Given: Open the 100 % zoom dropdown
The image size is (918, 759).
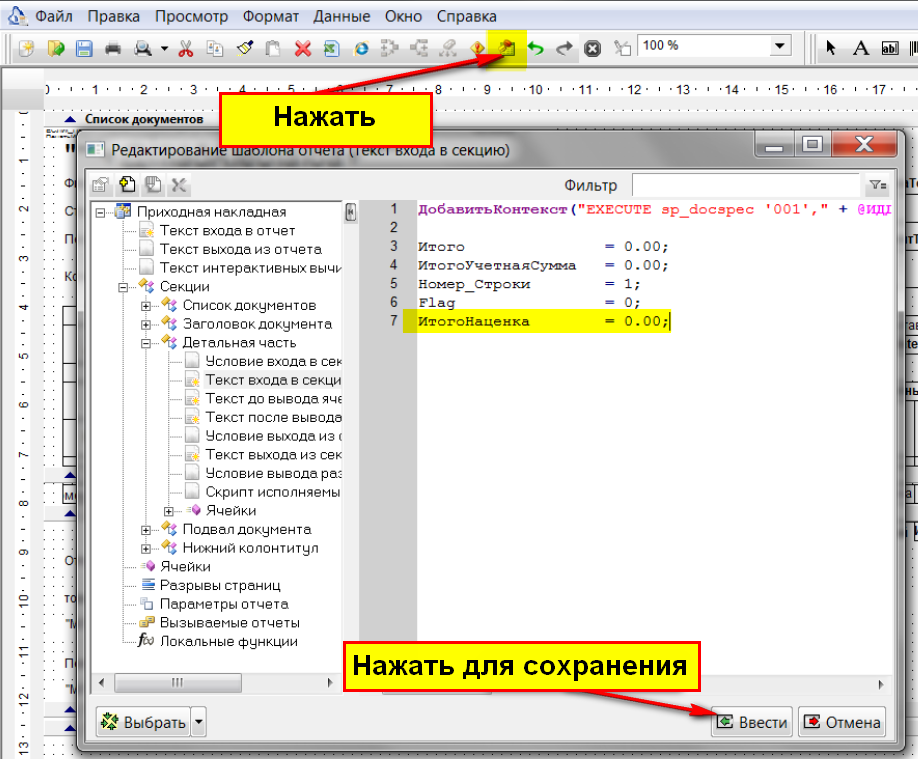Looking at the screenshot, I should pos(779,46).
